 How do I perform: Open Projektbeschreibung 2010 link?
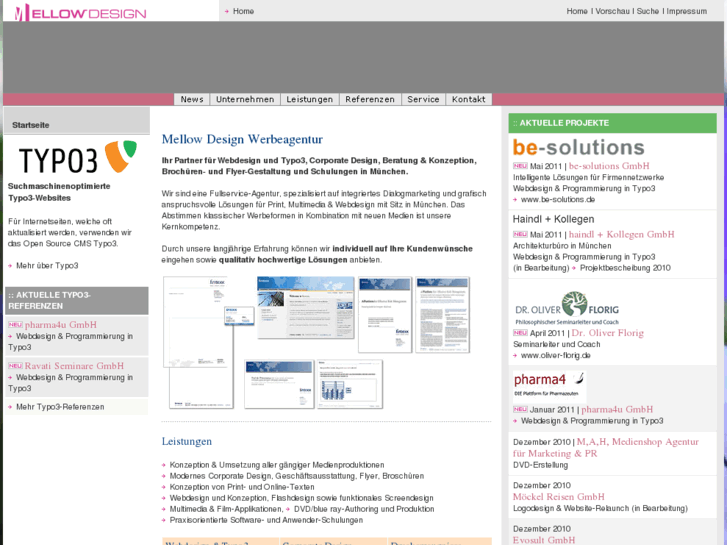tap(625, 268)
